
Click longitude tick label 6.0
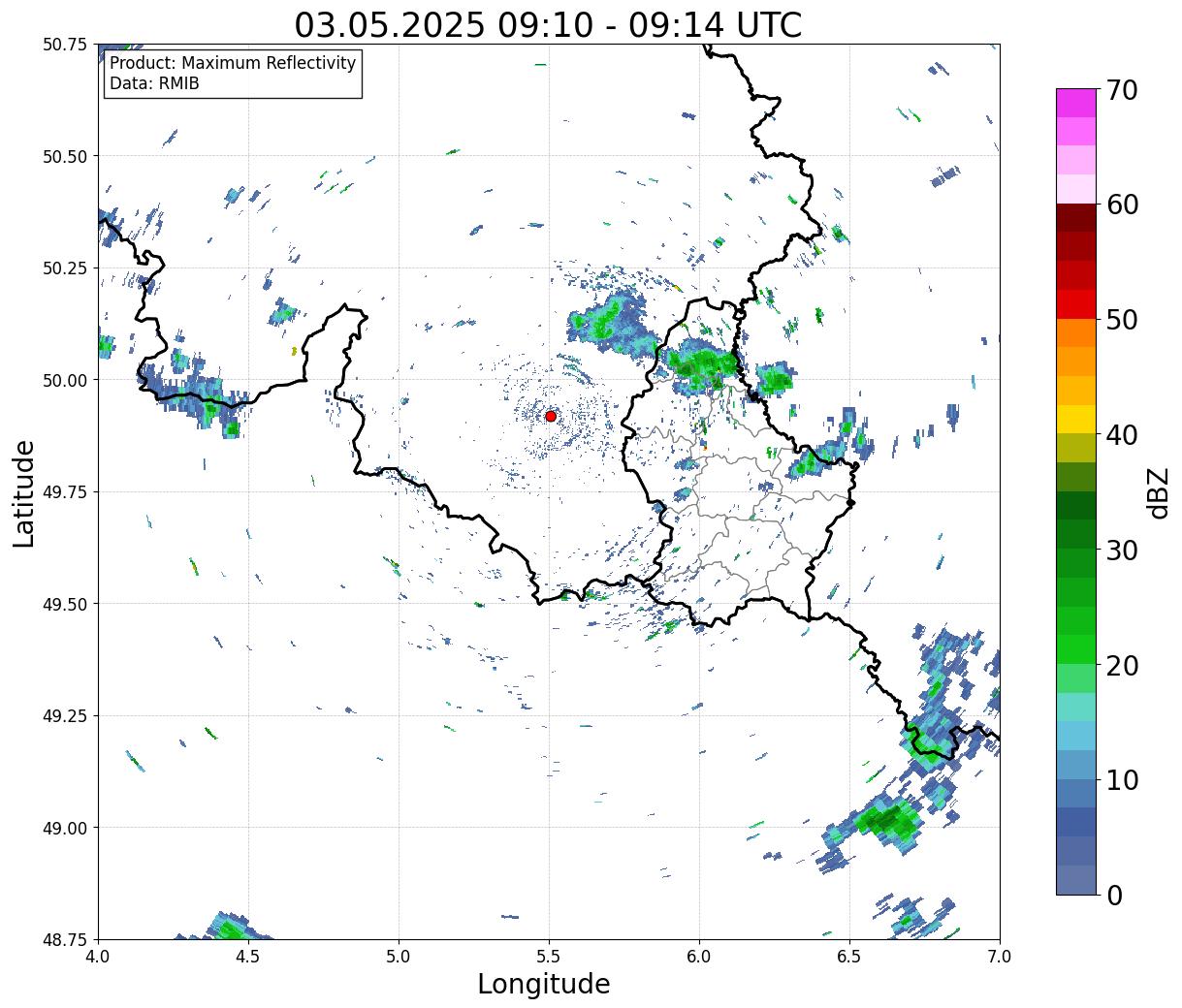point(699,957)
